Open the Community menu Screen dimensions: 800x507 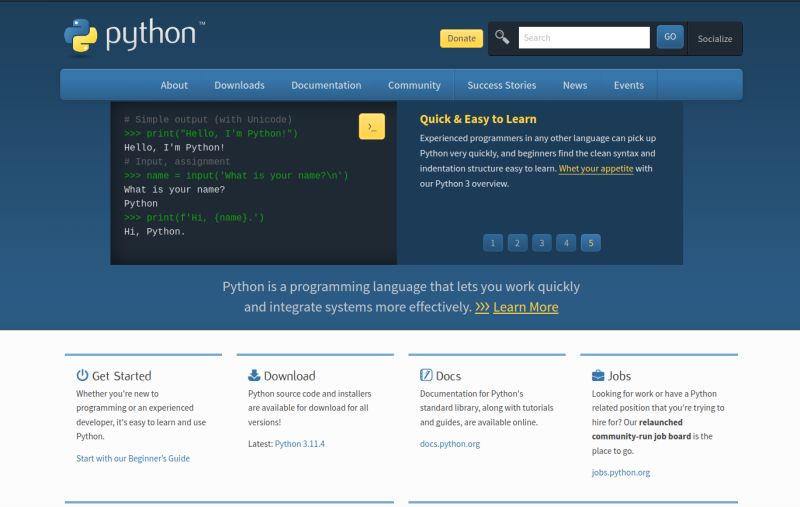(x=414, y=85)
